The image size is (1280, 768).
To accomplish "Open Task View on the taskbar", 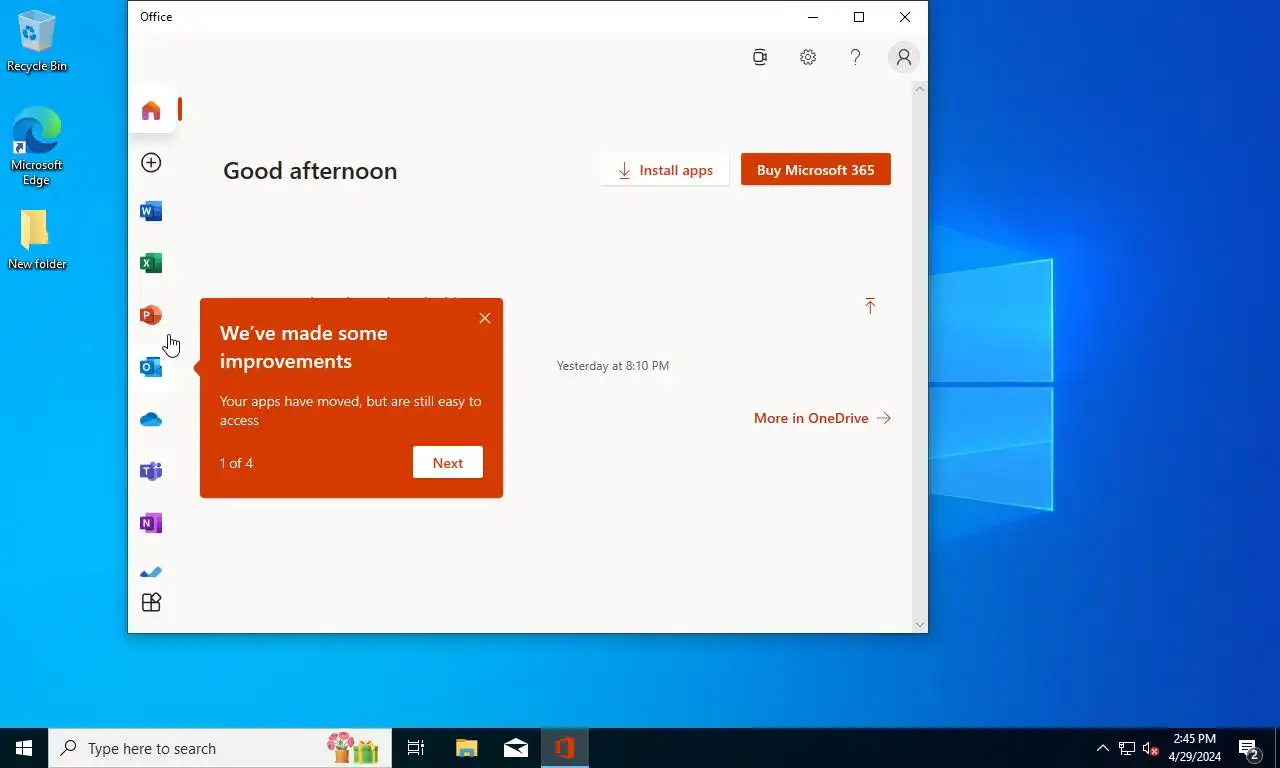I will pos(416,748).
